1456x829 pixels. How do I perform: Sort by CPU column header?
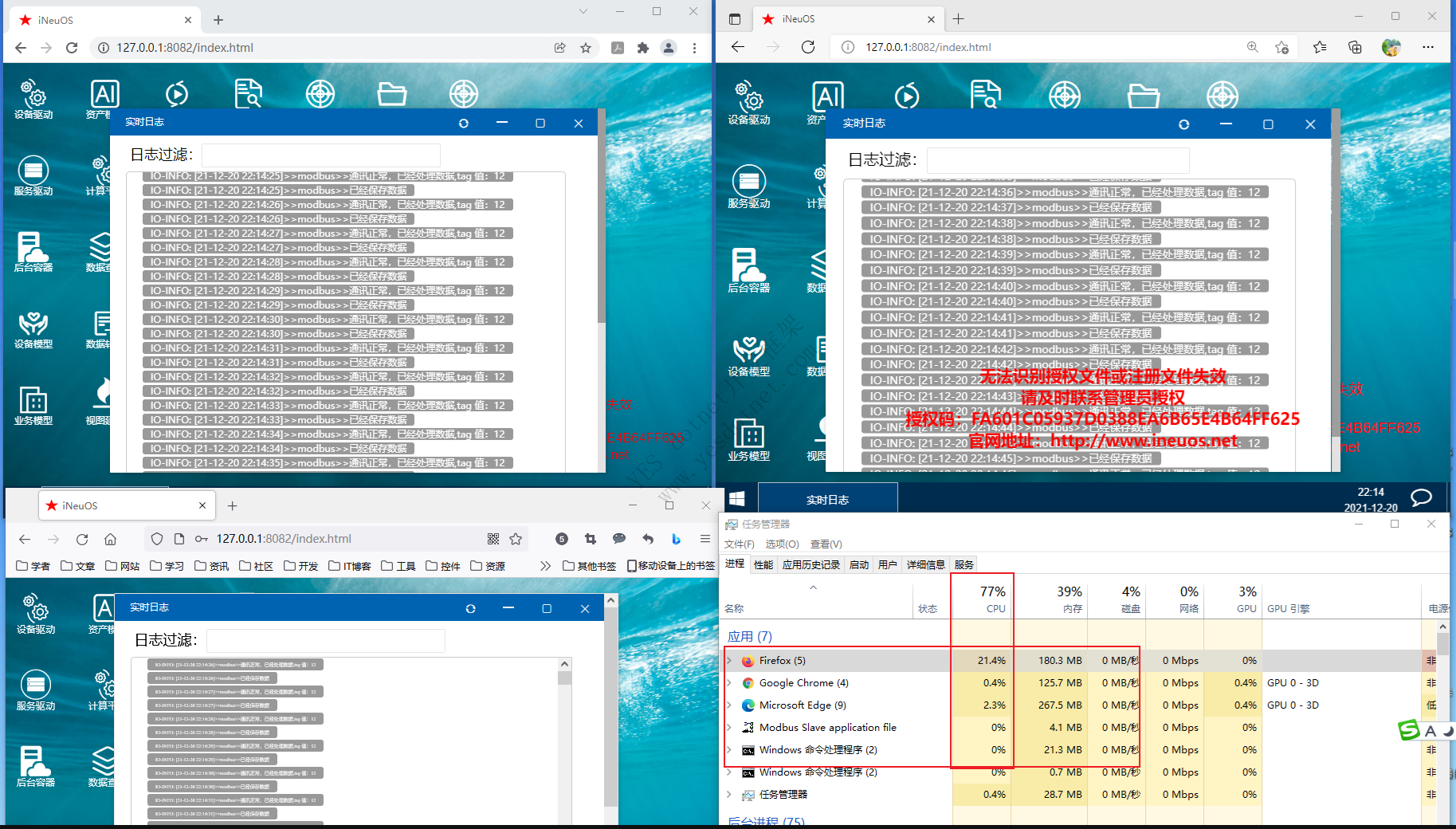[982, 599]
